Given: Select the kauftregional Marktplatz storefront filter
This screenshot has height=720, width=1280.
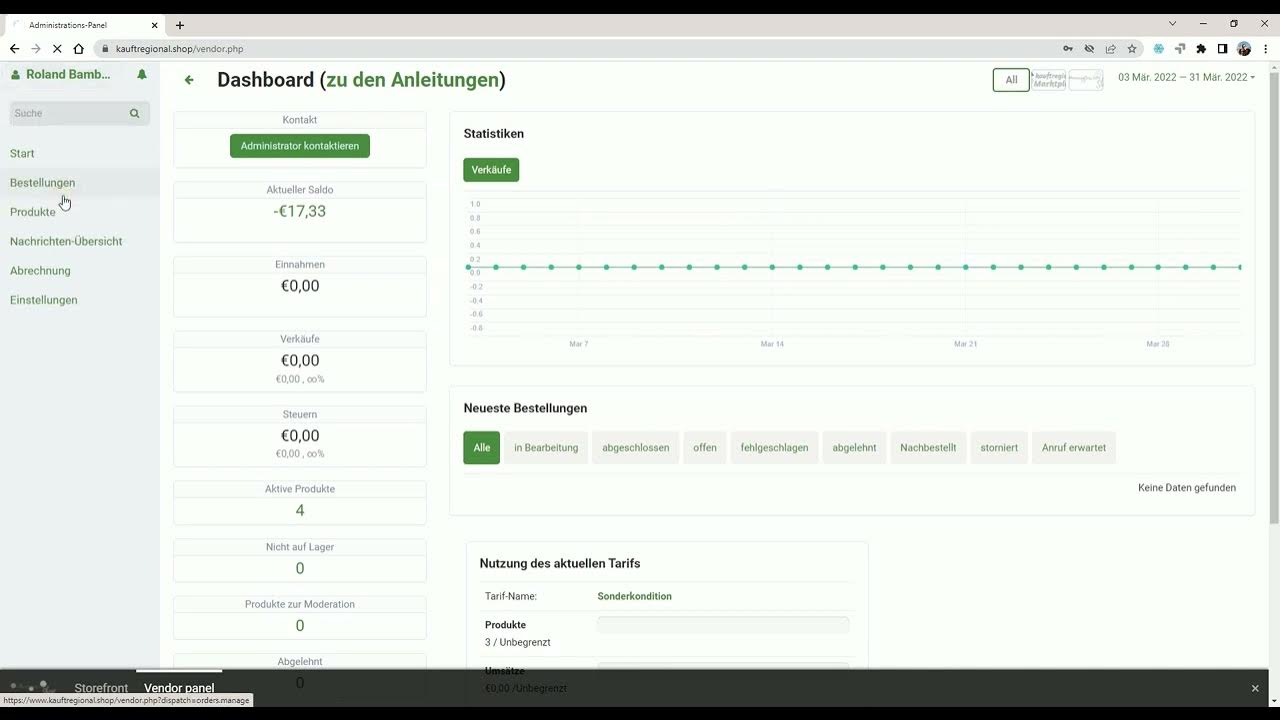Looking at the screenshot, I should (1049, 80).
